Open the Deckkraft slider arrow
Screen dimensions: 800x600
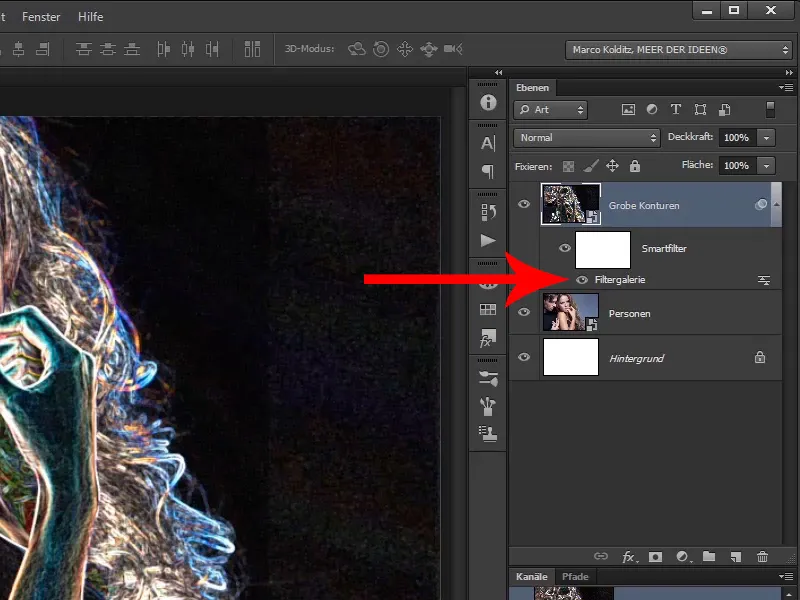766,138
